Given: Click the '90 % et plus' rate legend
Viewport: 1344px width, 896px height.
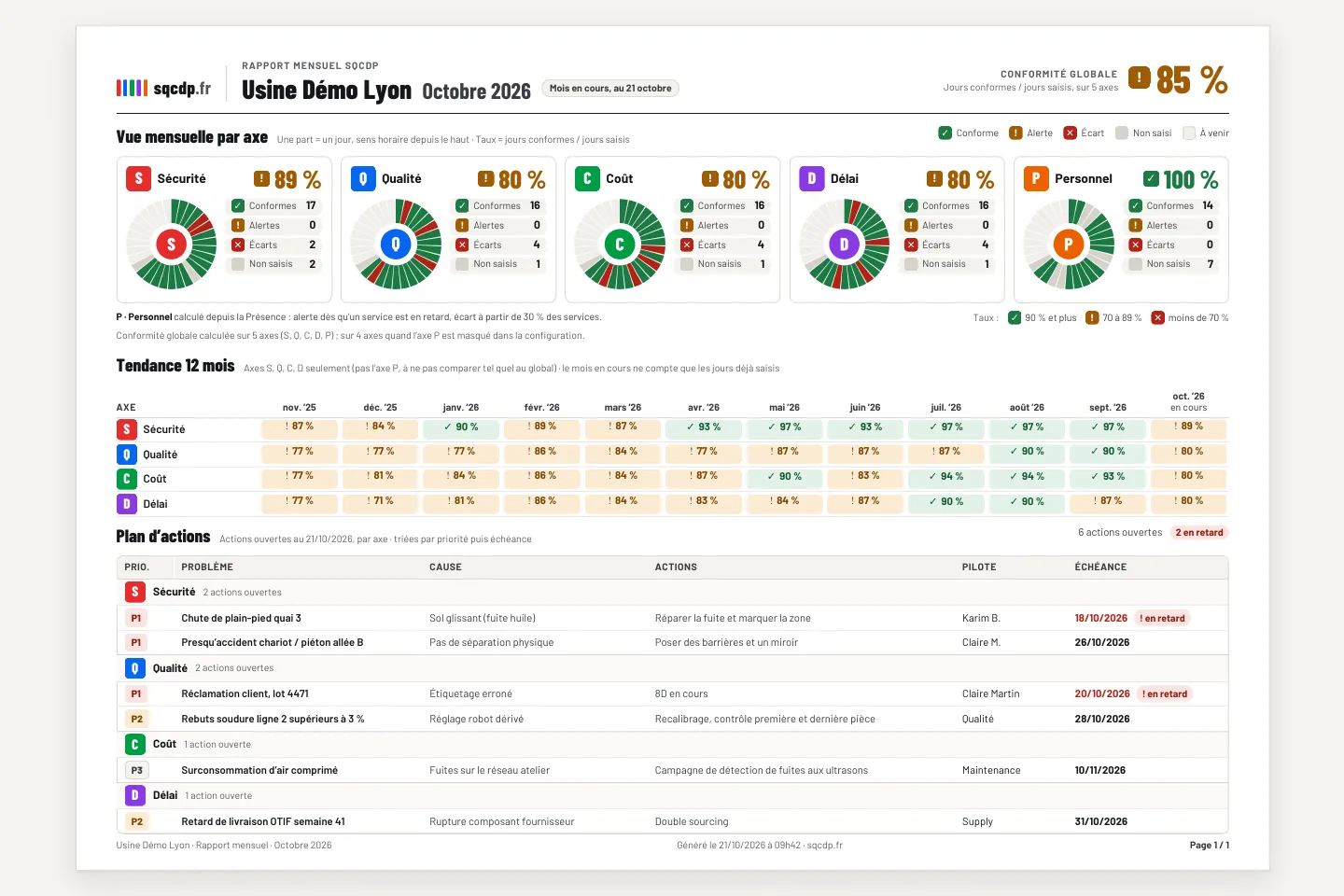Looking at the screenshot, I should (x=1043, y=317).
